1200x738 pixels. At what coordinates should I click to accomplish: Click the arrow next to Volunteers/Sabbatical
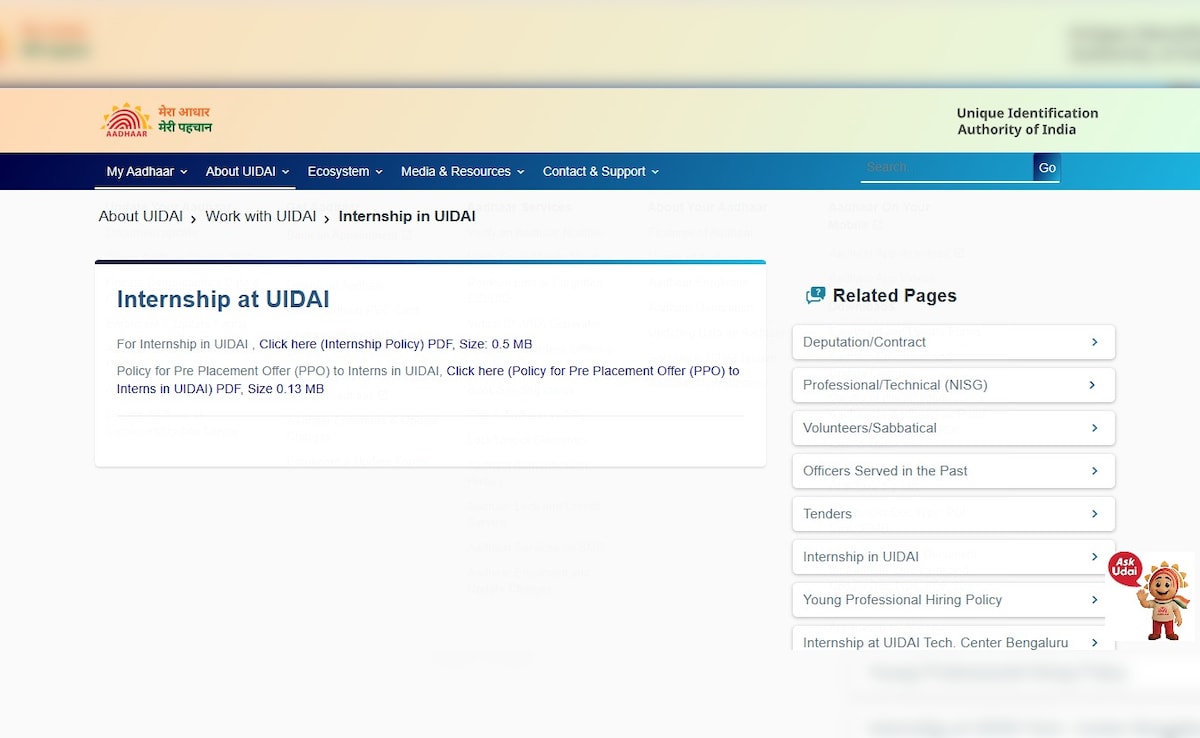coord(1094,428)
